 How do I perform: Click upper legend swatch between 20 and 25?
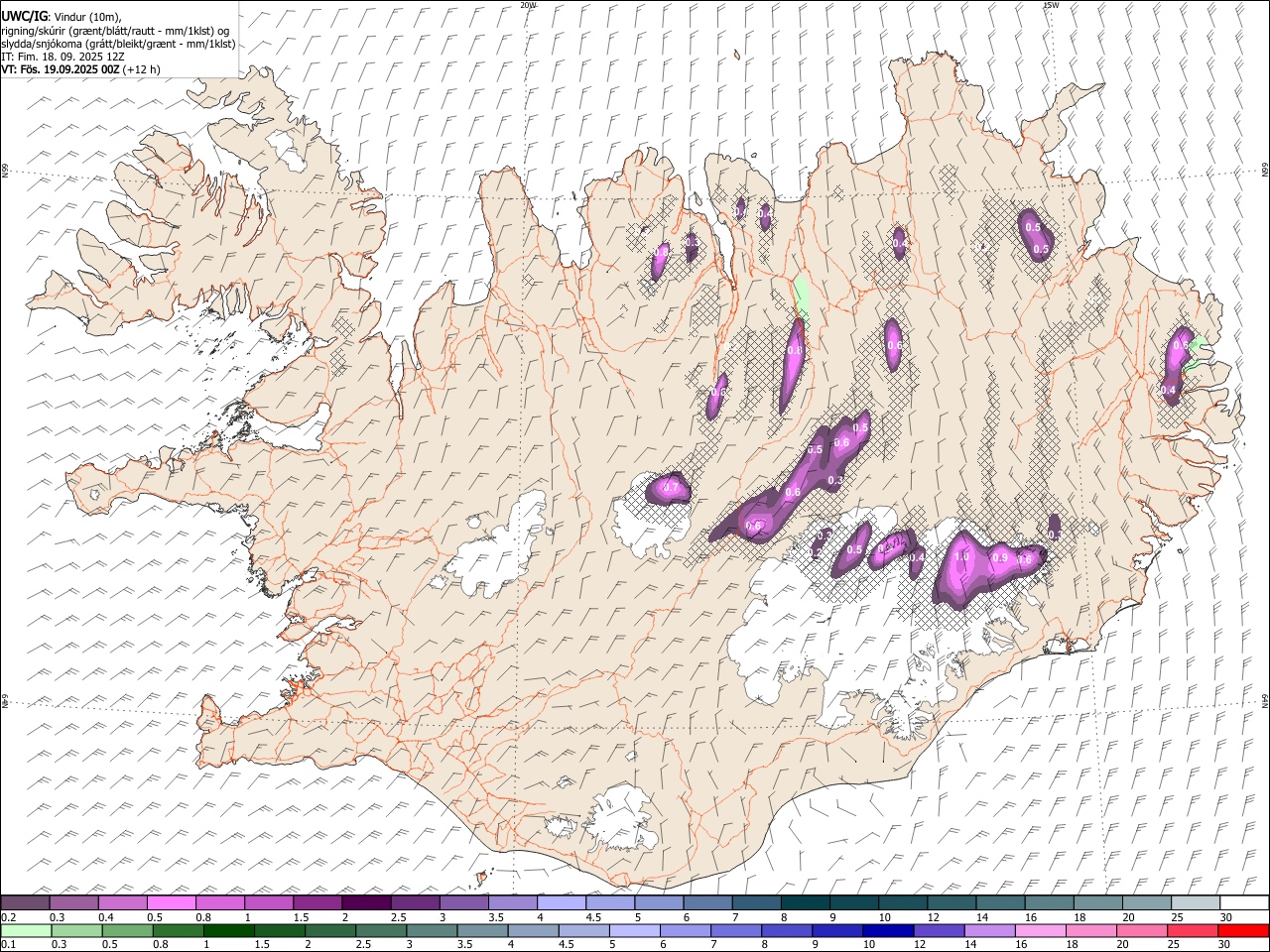click(x=1145, y=902)
